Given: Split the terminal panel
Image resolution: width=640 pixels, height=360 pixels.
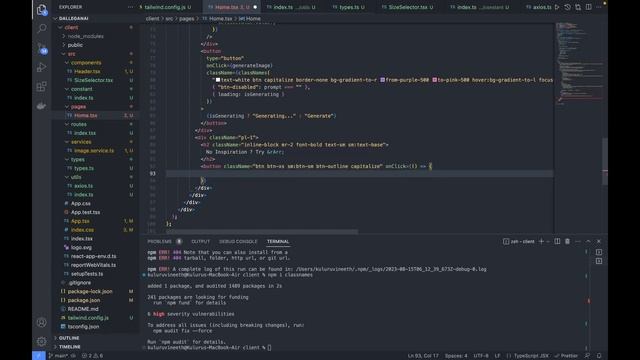Looking at the screenshot, I should tap(557, 241).
